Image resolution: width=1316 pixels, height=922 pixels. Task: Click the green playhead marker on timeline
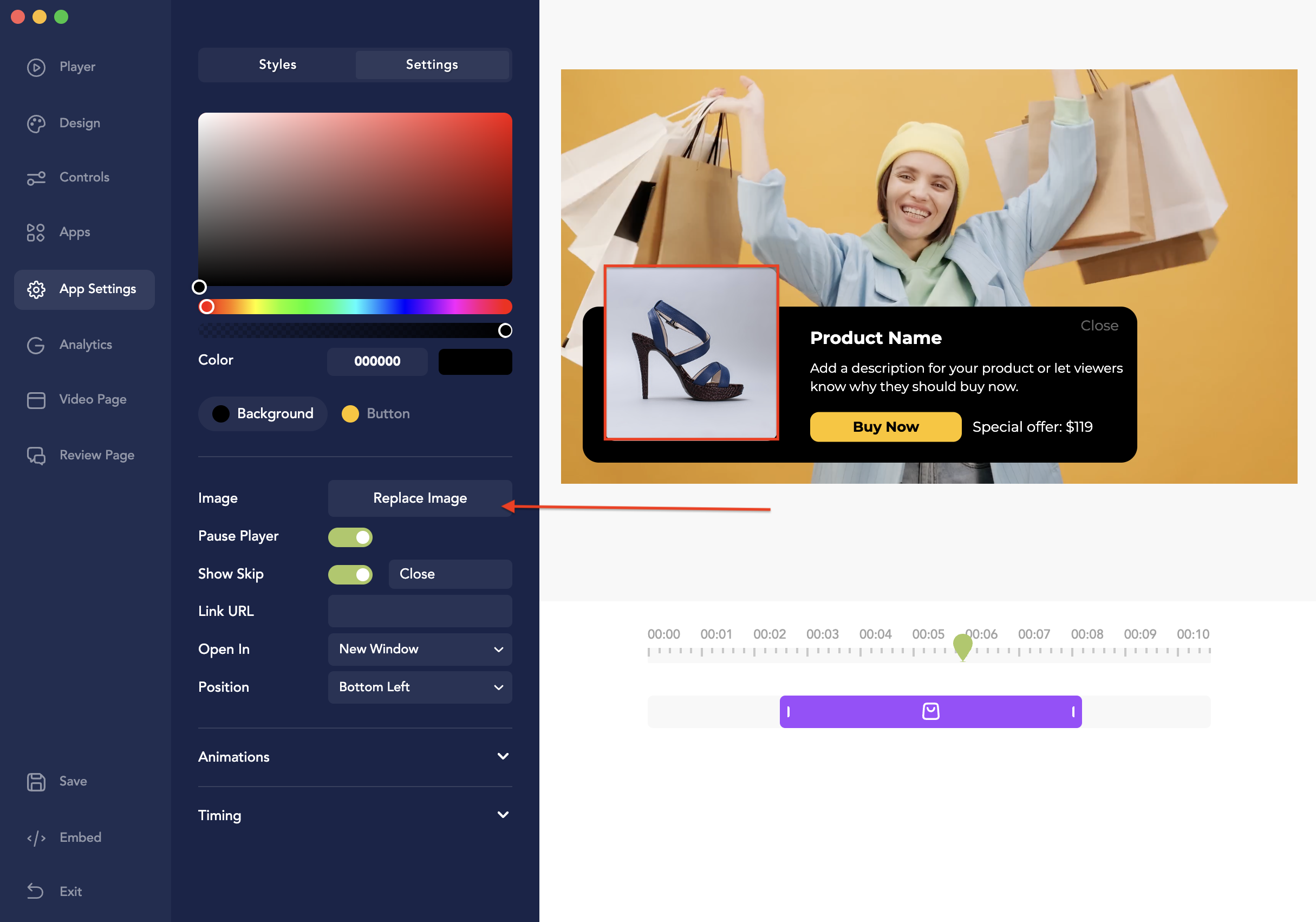(962, 646)
